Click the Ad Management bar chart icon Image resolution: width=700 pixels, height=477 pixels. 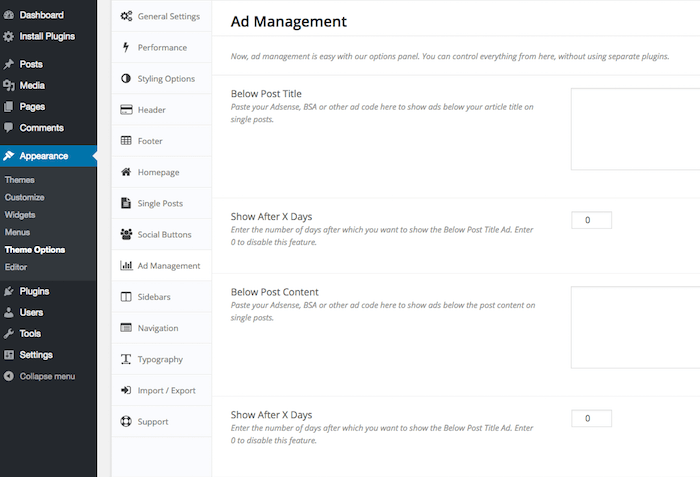click(126, 265)
